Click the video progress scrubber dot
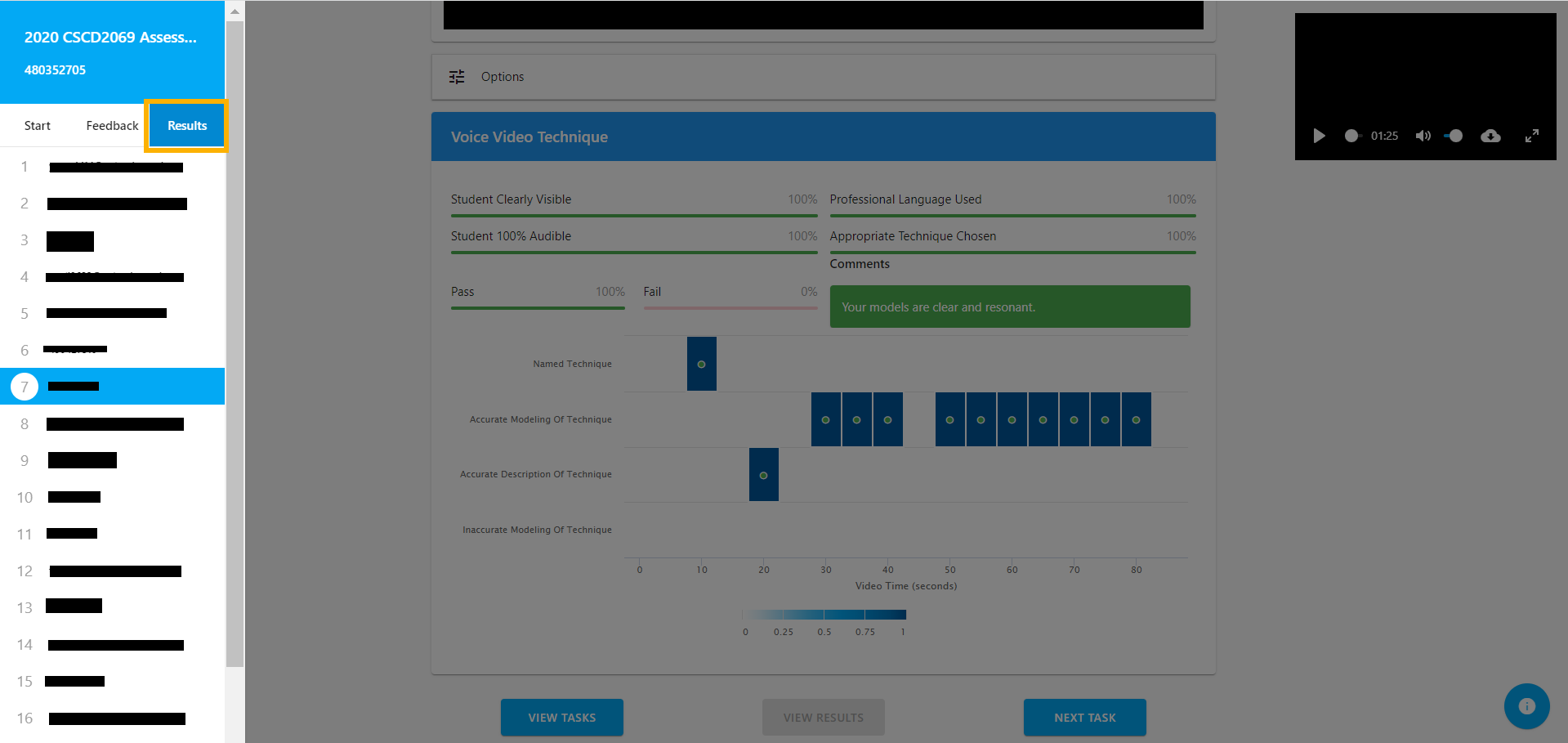This screenshot has height=743, width=1568. [x=1351, y=136]
